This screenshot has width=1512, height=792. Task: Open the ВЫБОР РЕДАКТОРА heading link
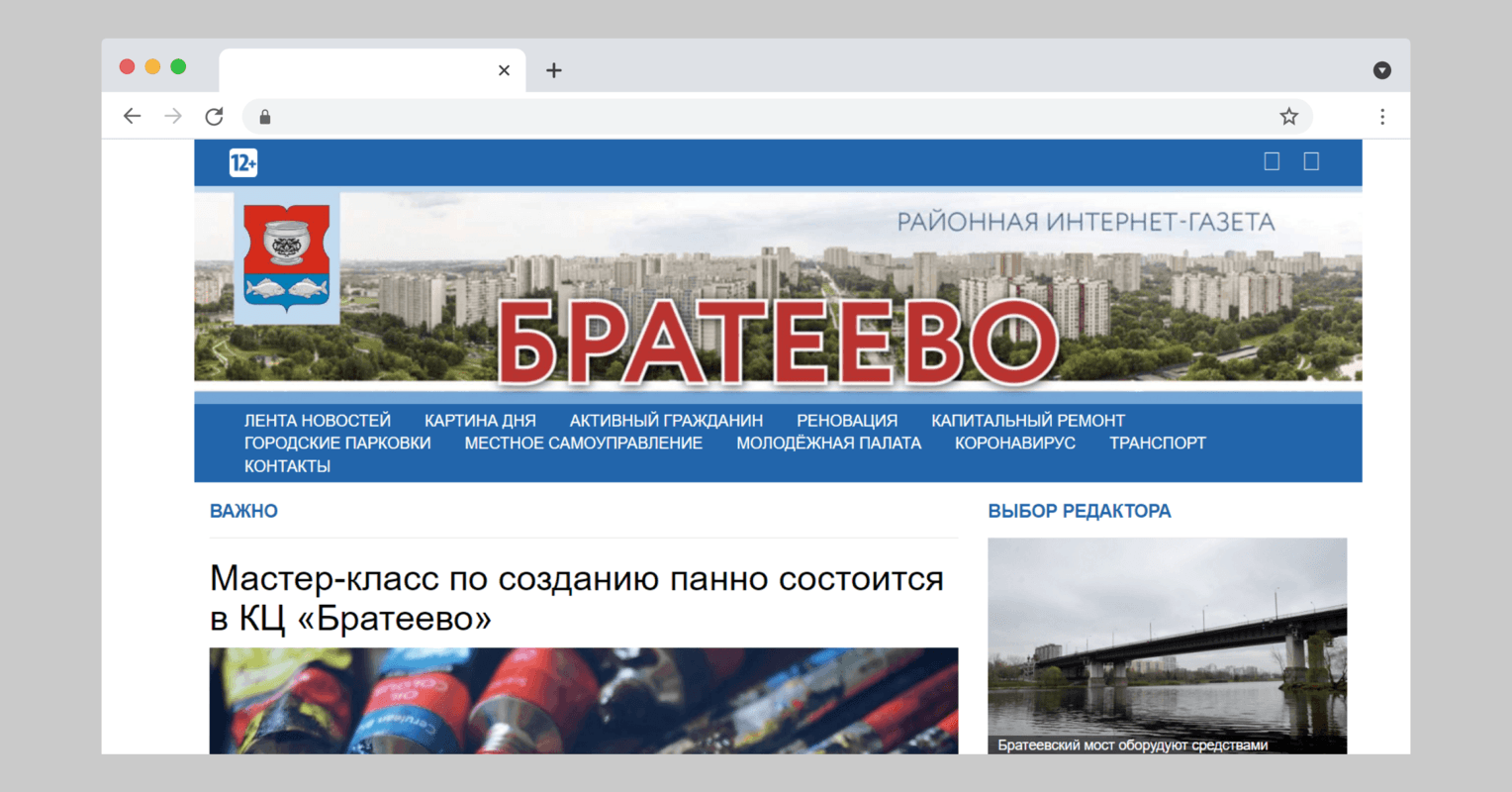coord(1080,511)
